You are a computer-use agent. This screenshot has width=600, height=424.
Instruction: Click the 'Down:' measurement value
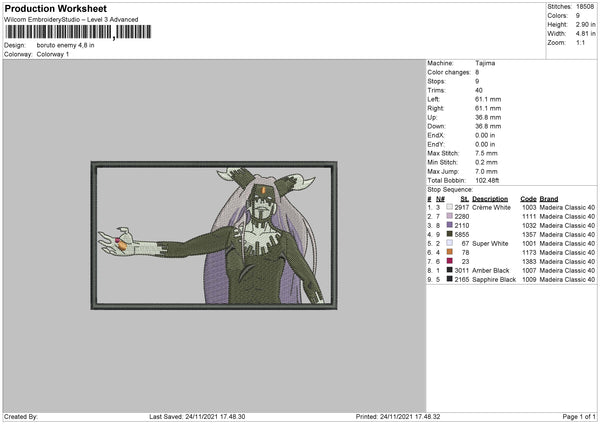pyautogui.click(x=488, y=126)
